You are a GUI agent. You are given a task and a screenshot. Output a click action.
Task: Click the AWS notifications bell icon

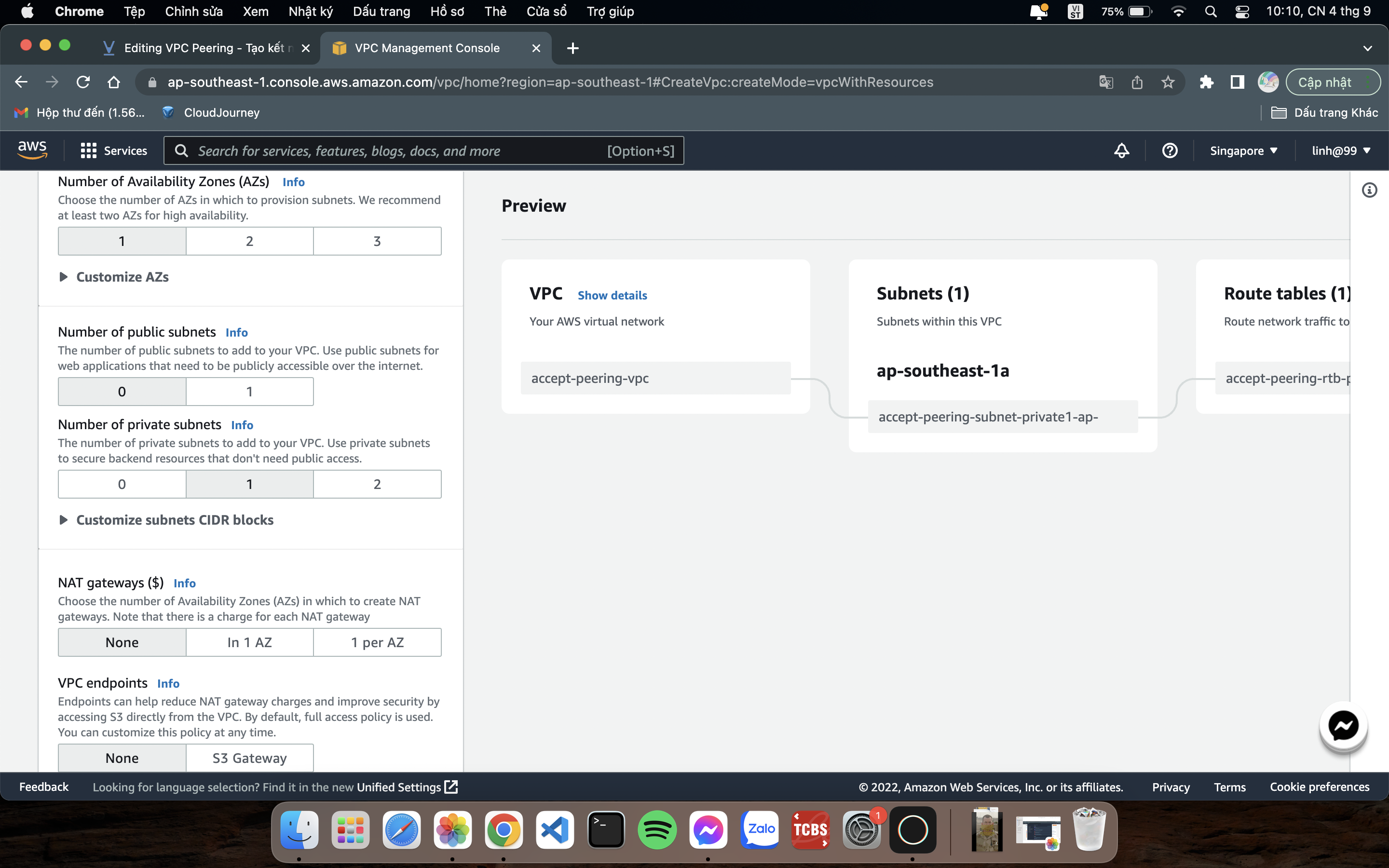pos(1121,150)
